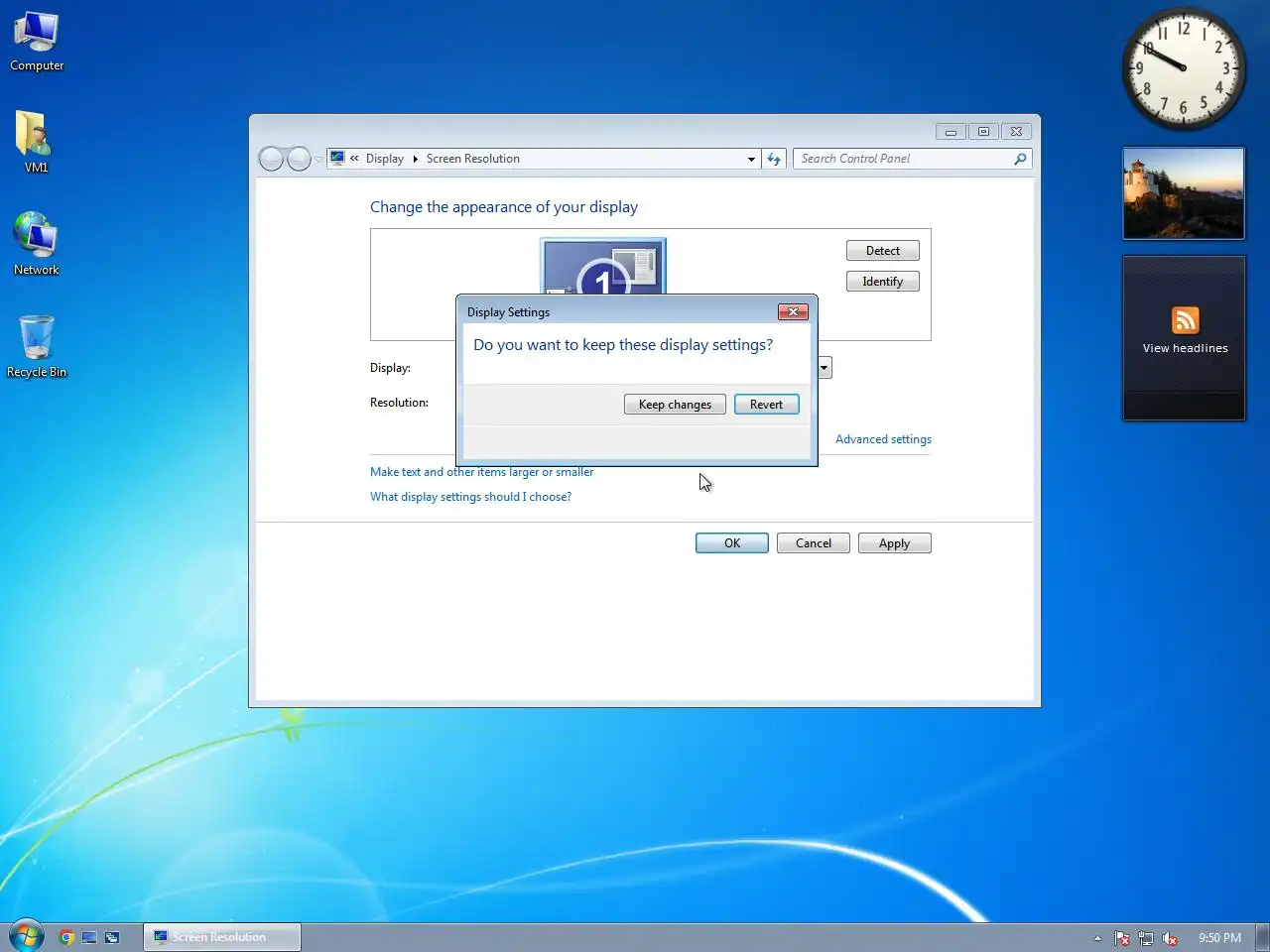Open 'Make text and other items larger or smaller'
1270x952 pixels.
coord(481,472)
